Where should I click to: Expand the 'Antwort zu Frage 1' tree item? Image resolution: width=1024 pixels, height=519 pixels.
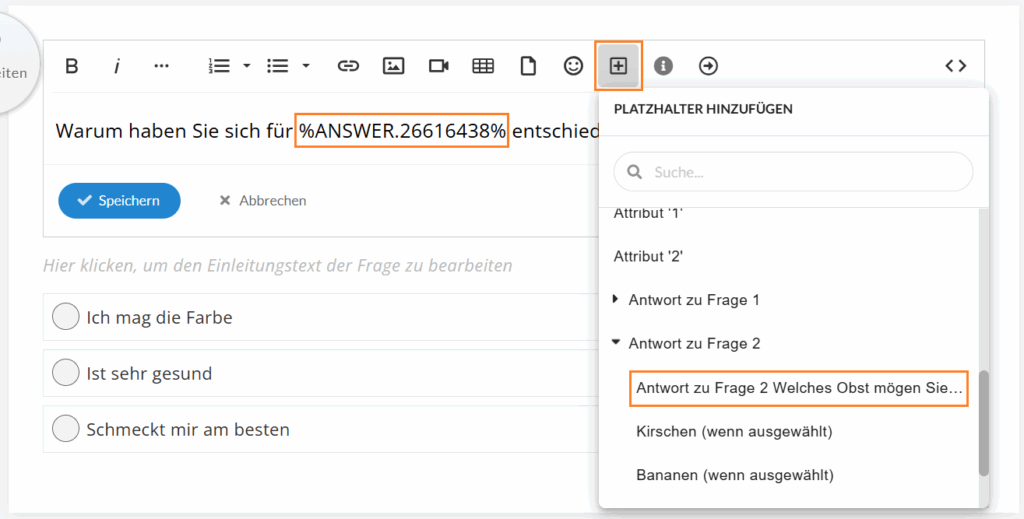(x=615, y=299)
